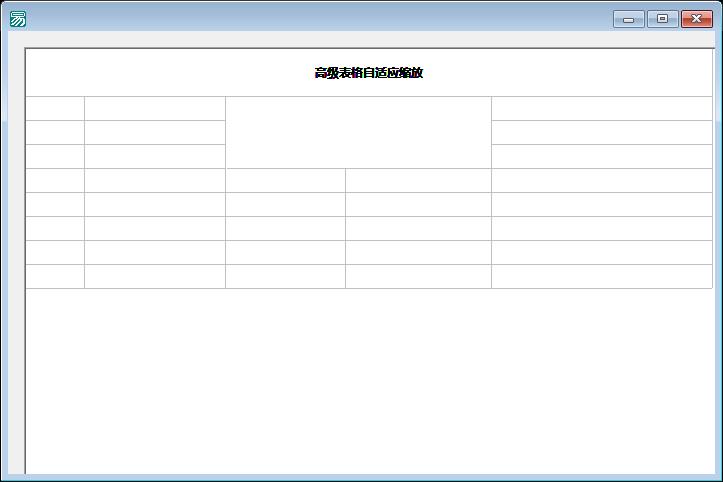This screenshot has width=723, height=482.
Task: Click the rightmost cell in the second grid row
Action: (x=602, y=132)
